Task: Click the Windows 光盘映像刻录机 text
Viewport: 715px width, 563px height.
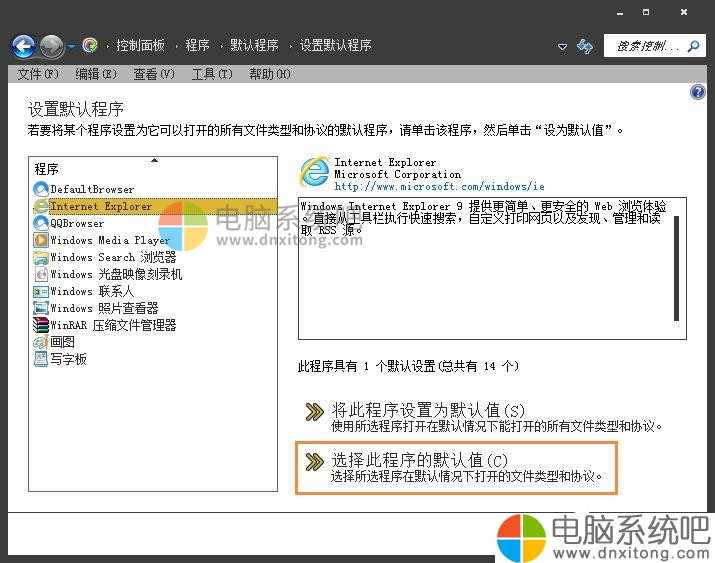Action: 116,274
